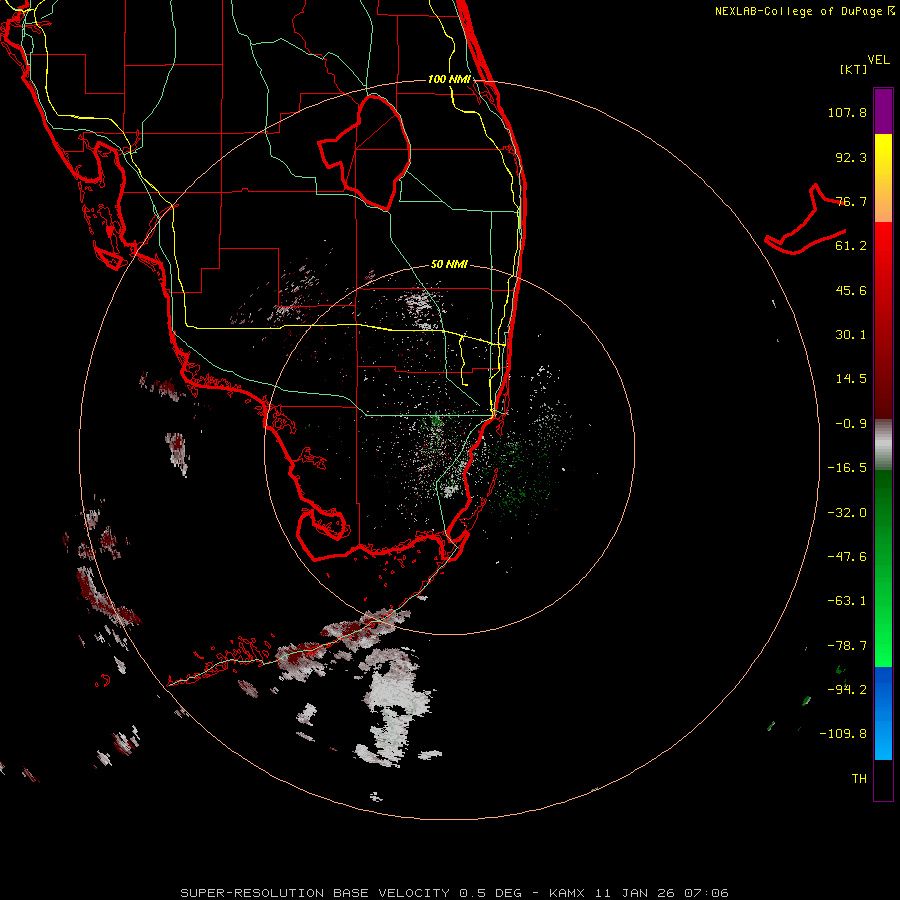Select the -47.6 legend value
Viewport: 900px width, 900px height.
tap(847, 557)
